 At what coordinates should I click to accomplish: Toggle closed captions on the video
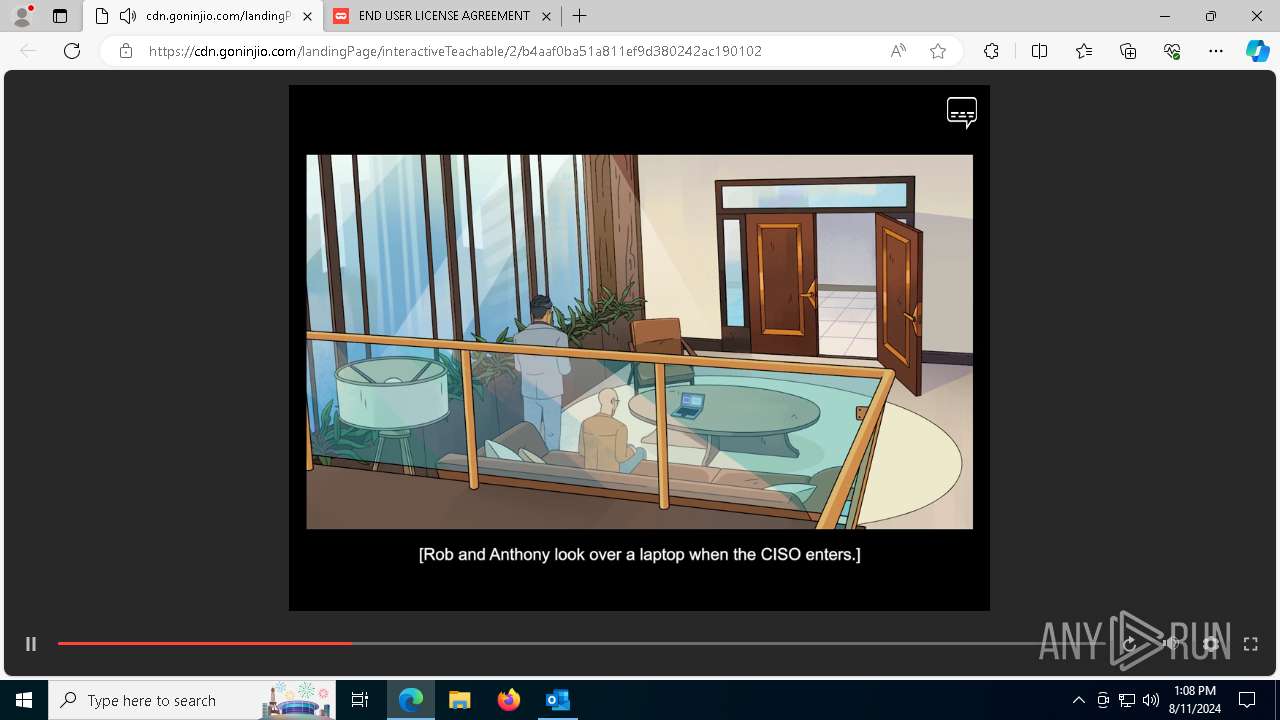(x=962, y=112)
